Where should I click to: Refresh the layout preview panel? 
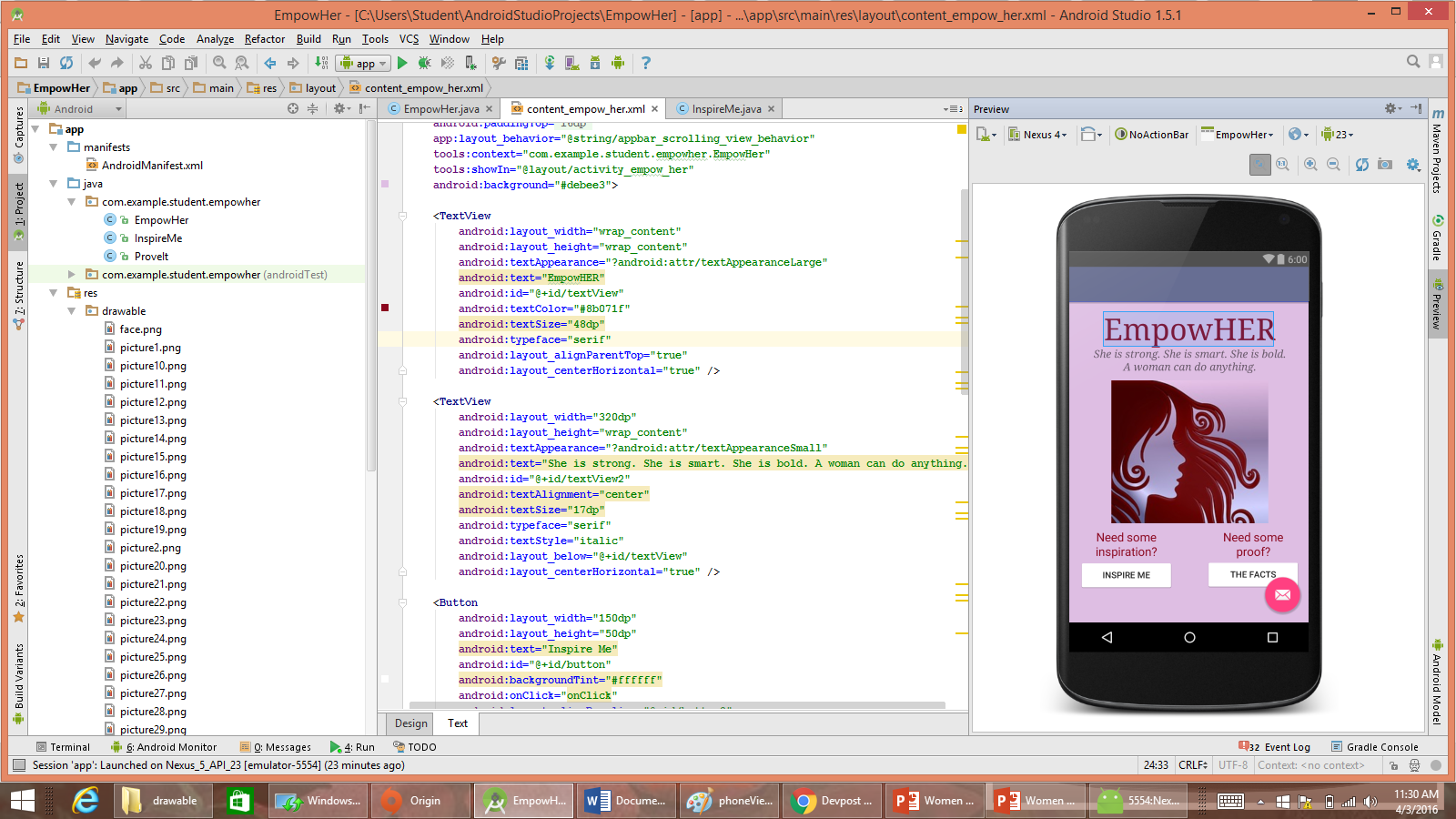[x=1361, y=165]
